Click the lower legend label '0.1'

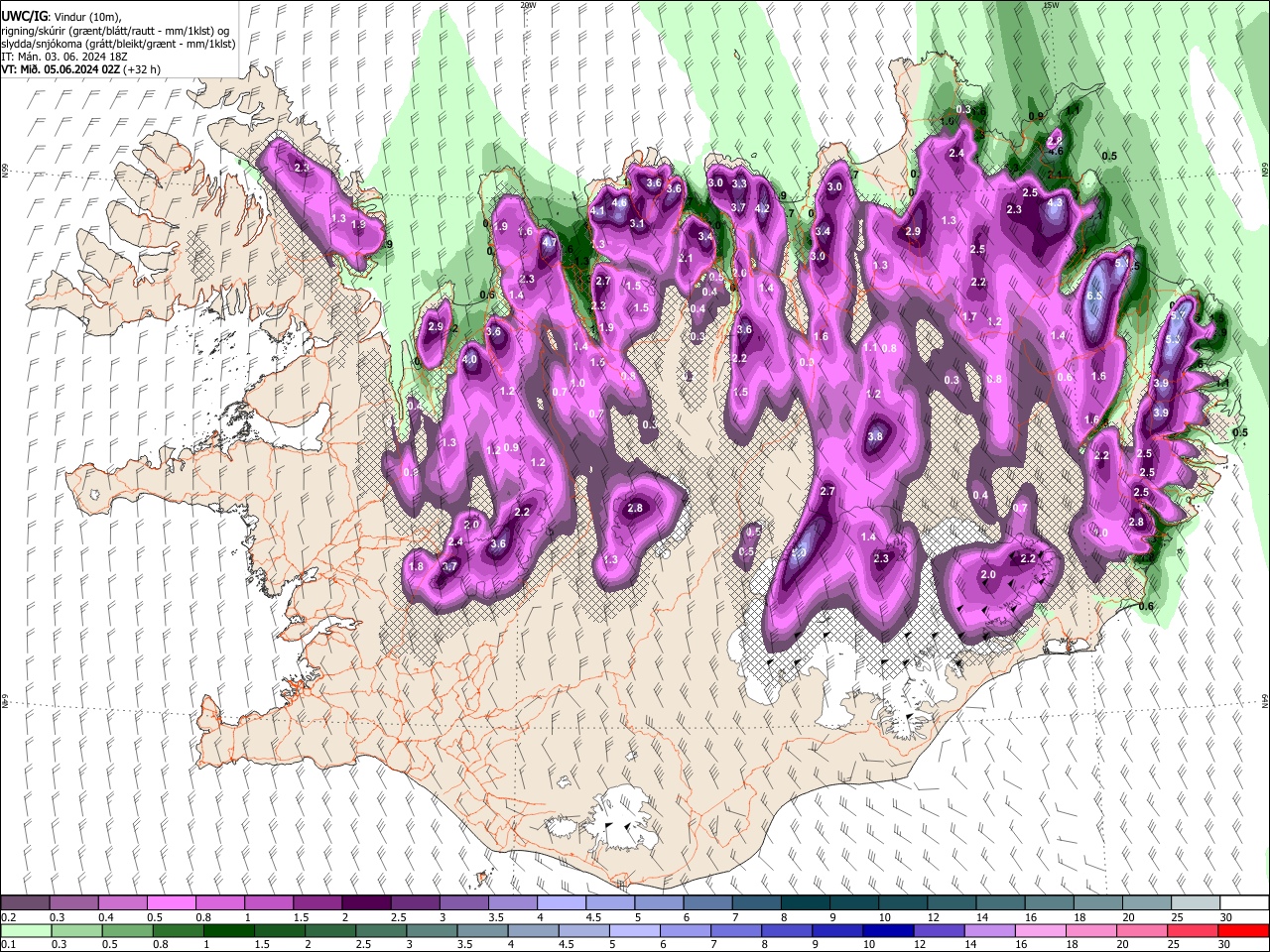(9, 945)
